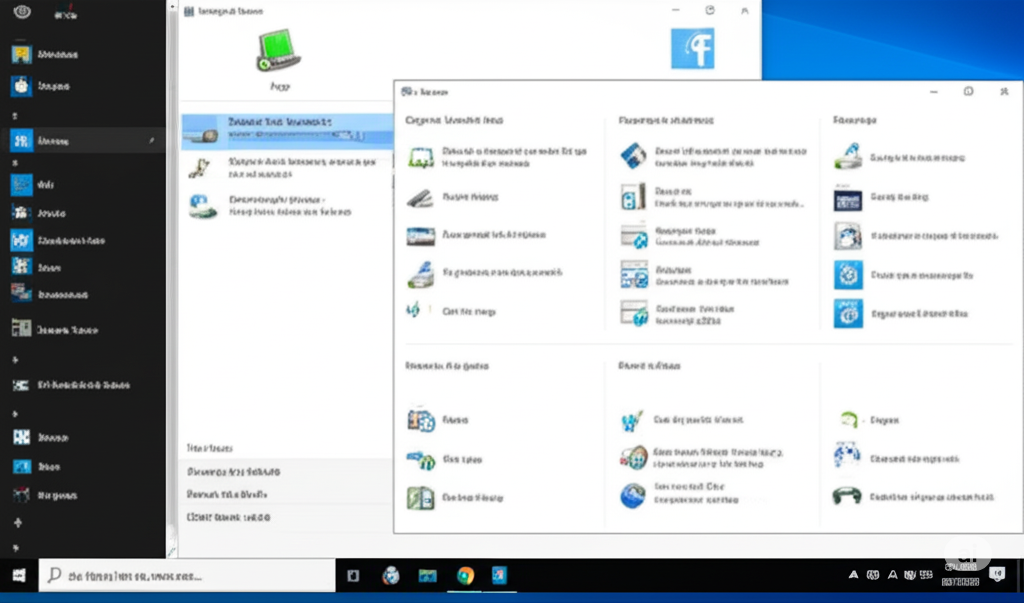Viewport: 1024px width, 603px height.
Task: Open the window icon with blue refresh arrows
Action: pos(633,236)
